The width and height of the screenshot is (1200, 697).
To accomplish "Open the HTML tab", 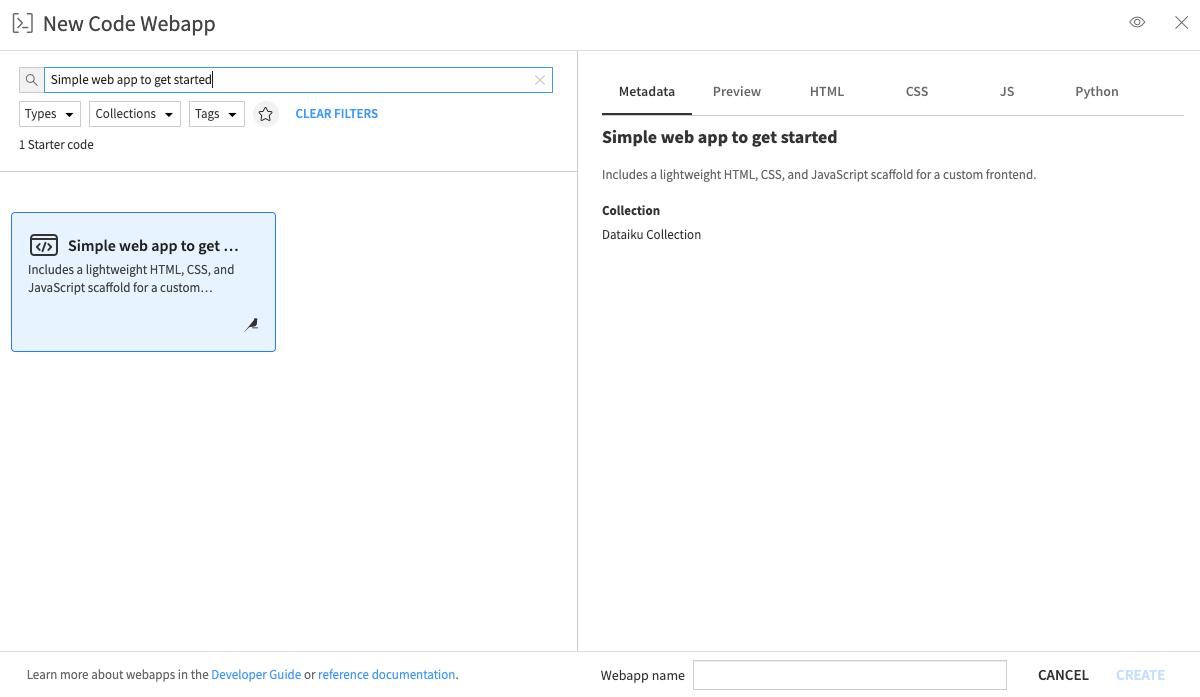I will click(x=827, y=91).
